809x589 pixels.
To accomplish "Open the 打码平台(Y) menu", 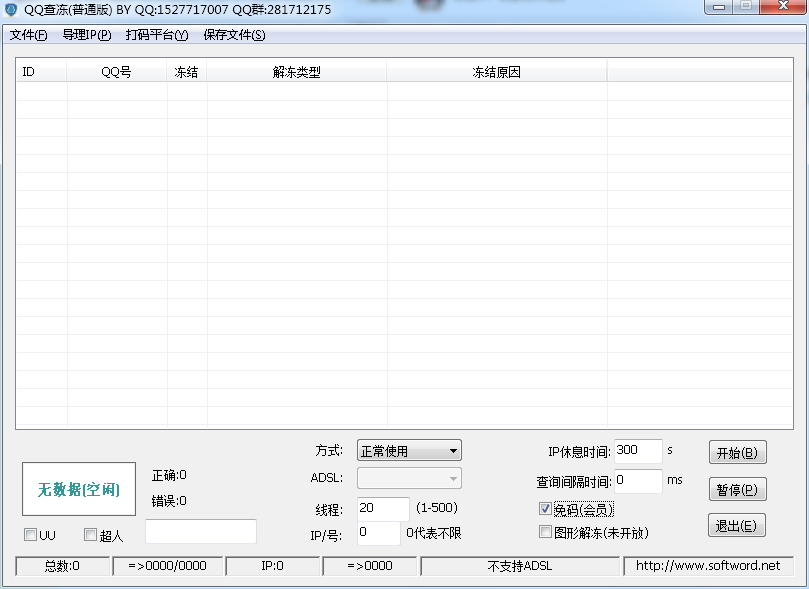I will click(x=157, y=35).
